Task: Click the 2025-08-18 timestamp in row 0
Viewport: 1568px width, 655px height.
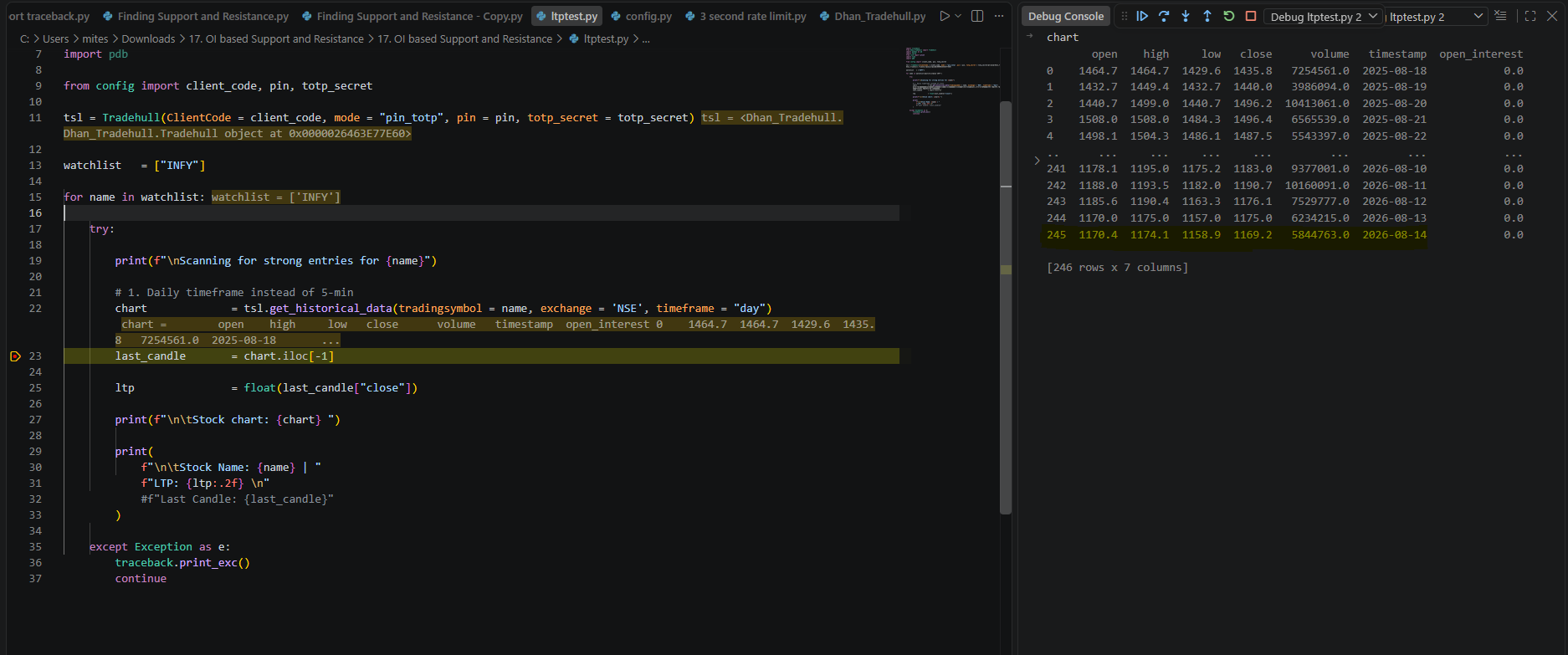Action: coord(1395,71)
